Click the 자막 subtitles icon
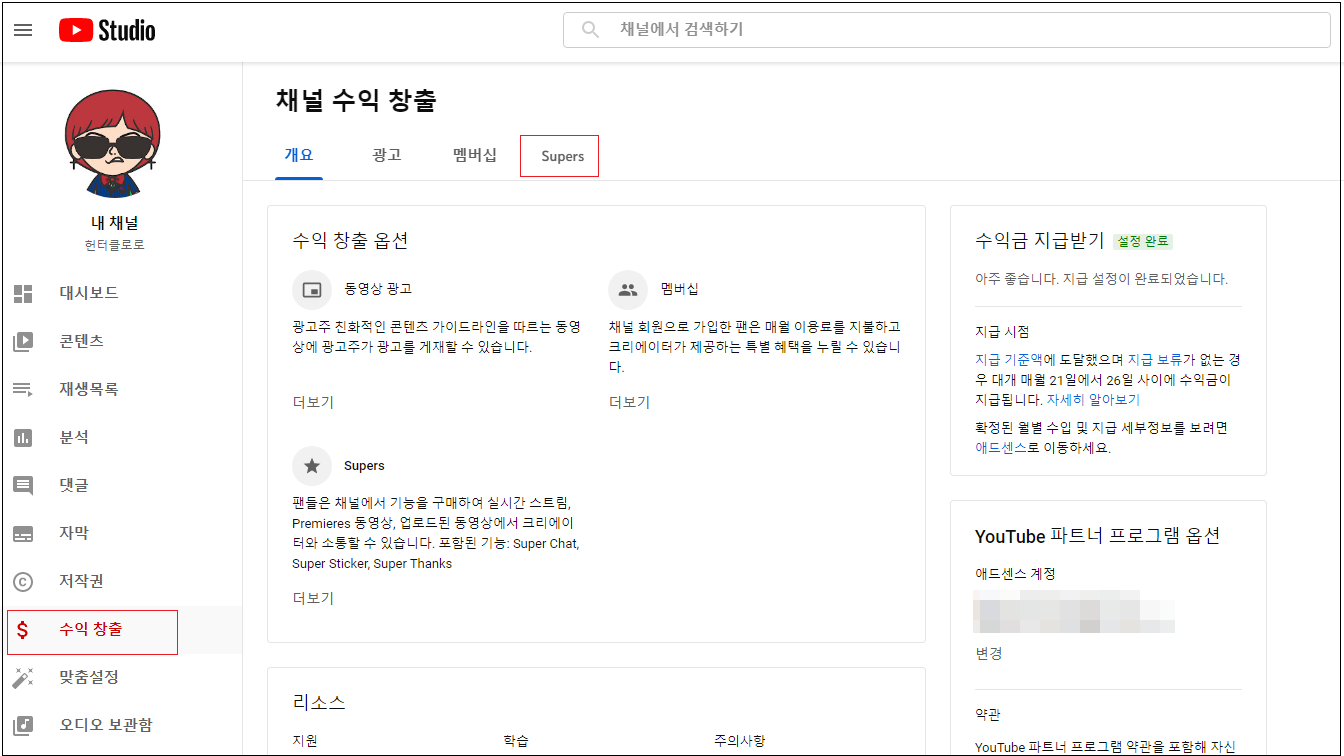This screenshot has height=756, width=1344. coord(23,533)
